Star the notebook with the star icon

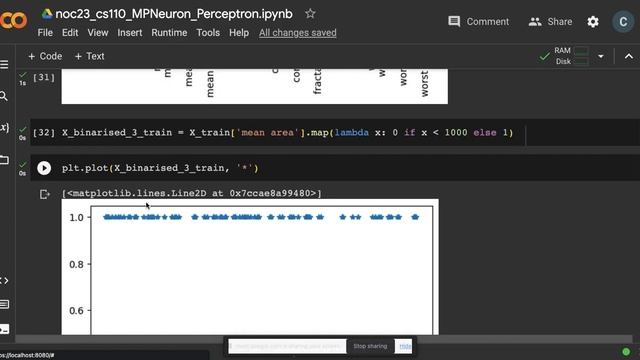coord(310,13)
